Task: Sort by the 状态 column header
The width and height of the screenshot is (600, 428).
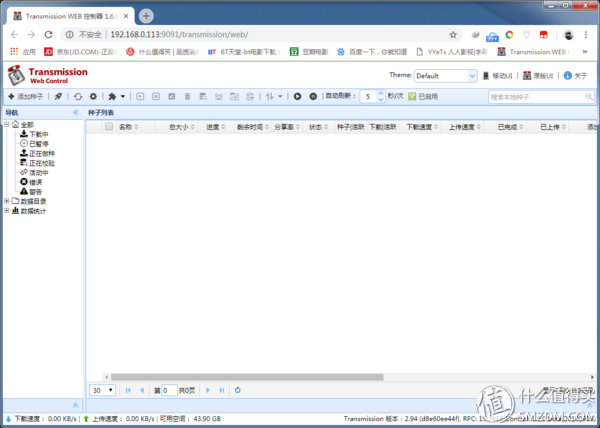Action: pos(318,127)
